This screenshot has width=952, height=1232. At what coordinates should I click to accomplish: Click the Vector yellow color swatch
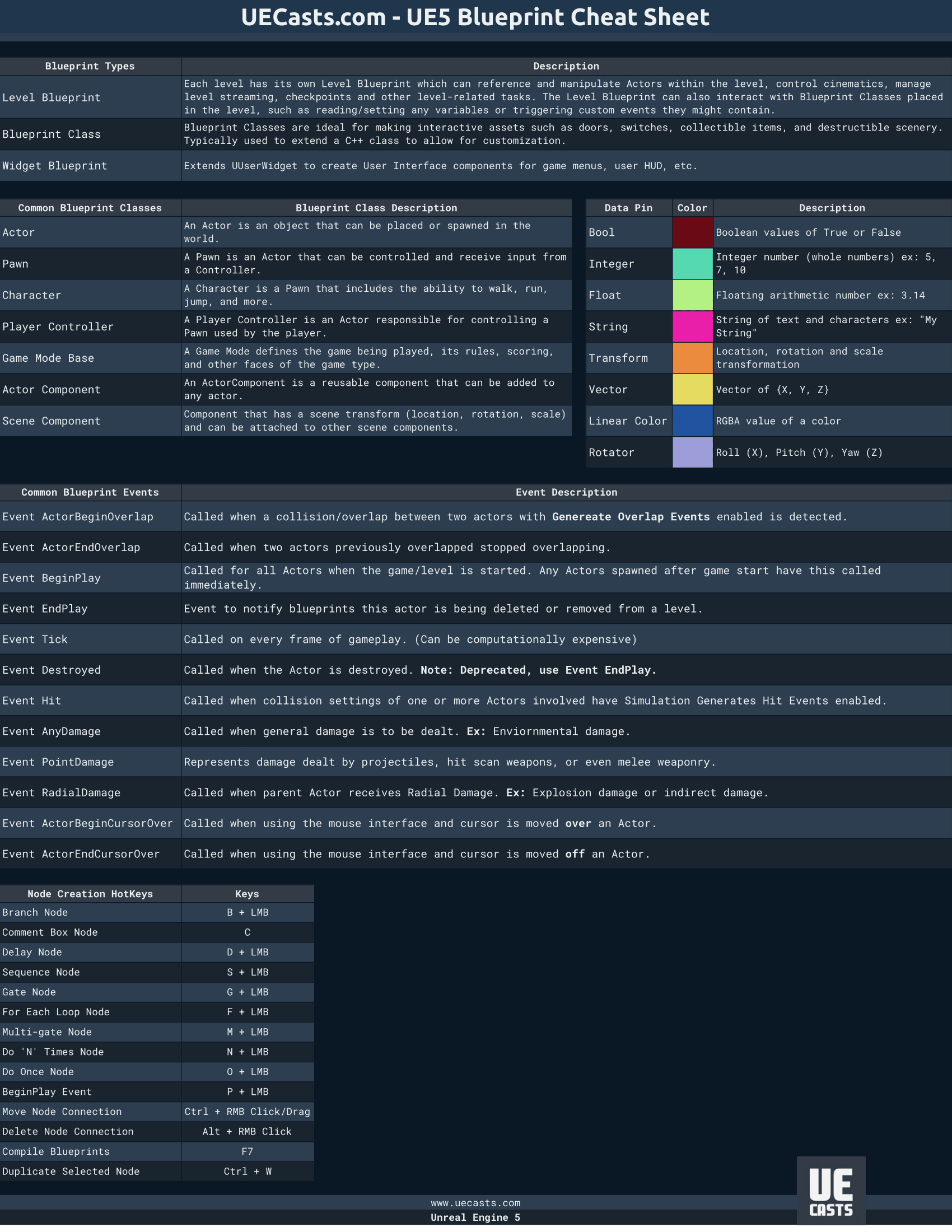pyautogui.click(x=693, y=390)
